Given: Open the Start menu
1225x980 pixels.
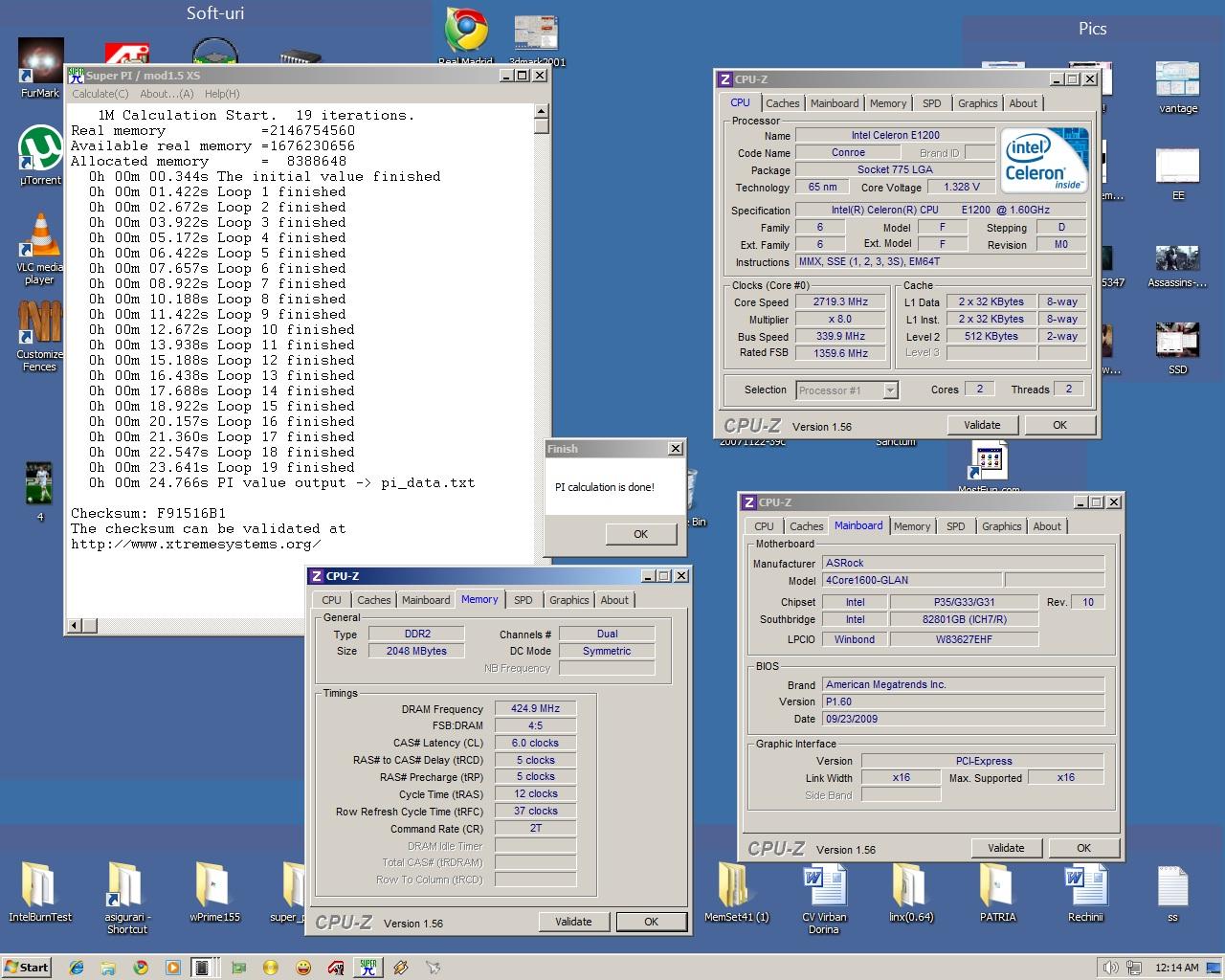Looking at the screenshot, I should 27,968.
